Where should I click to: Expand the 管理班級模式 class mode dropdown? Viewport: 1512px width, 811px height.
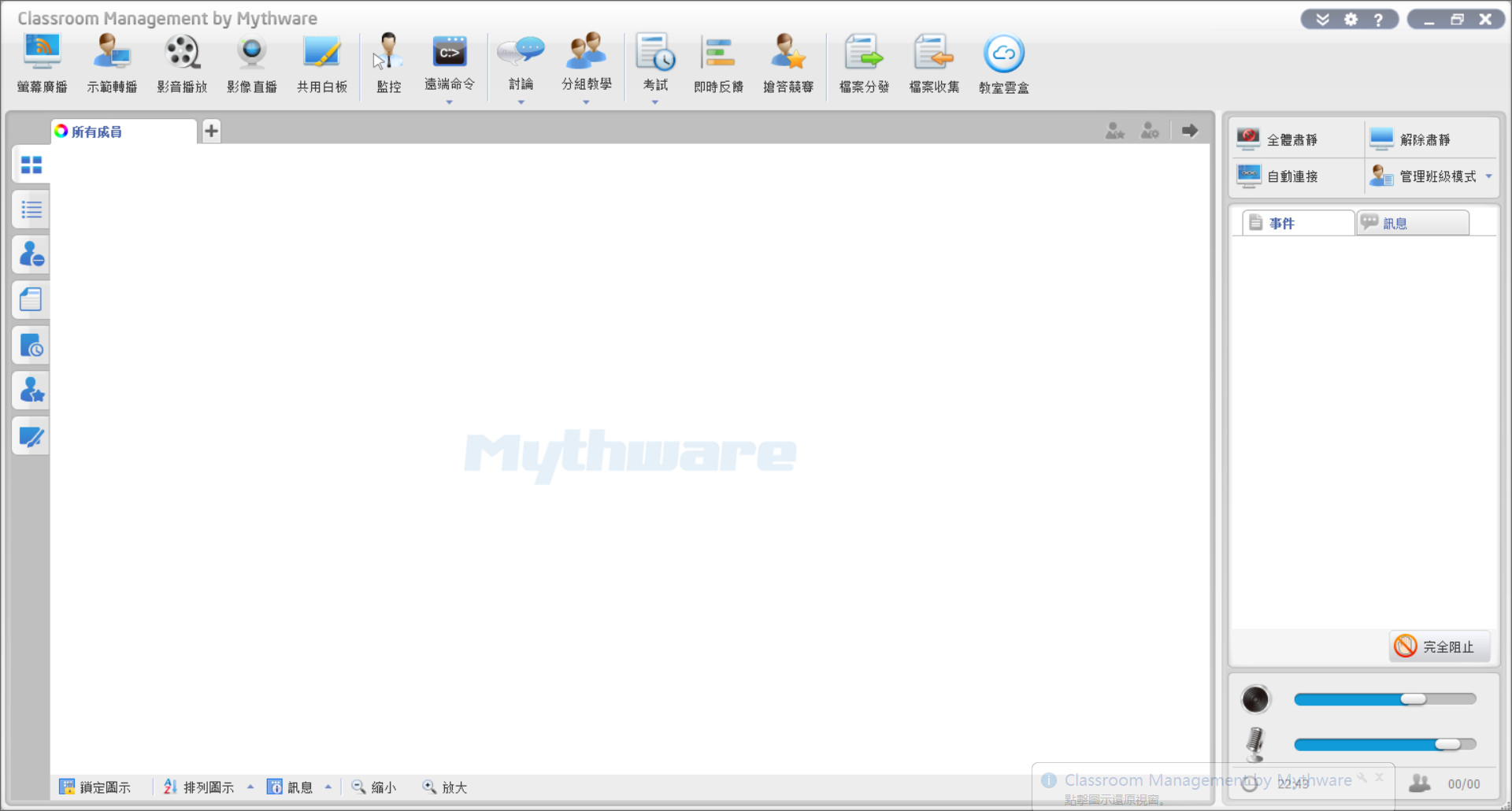(1488, 176)
